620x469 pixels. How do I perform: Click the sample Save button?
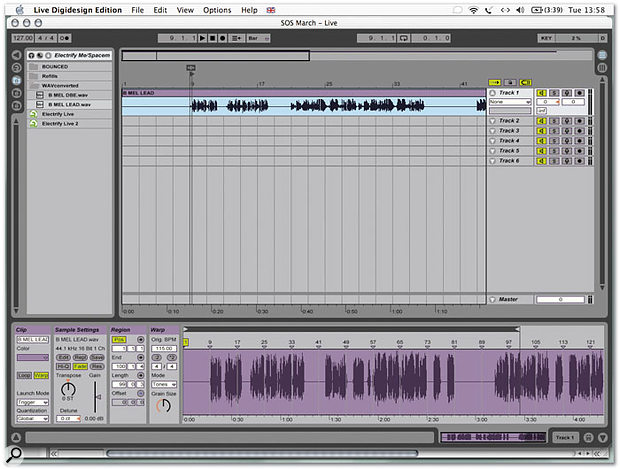[x=97, y=357]
